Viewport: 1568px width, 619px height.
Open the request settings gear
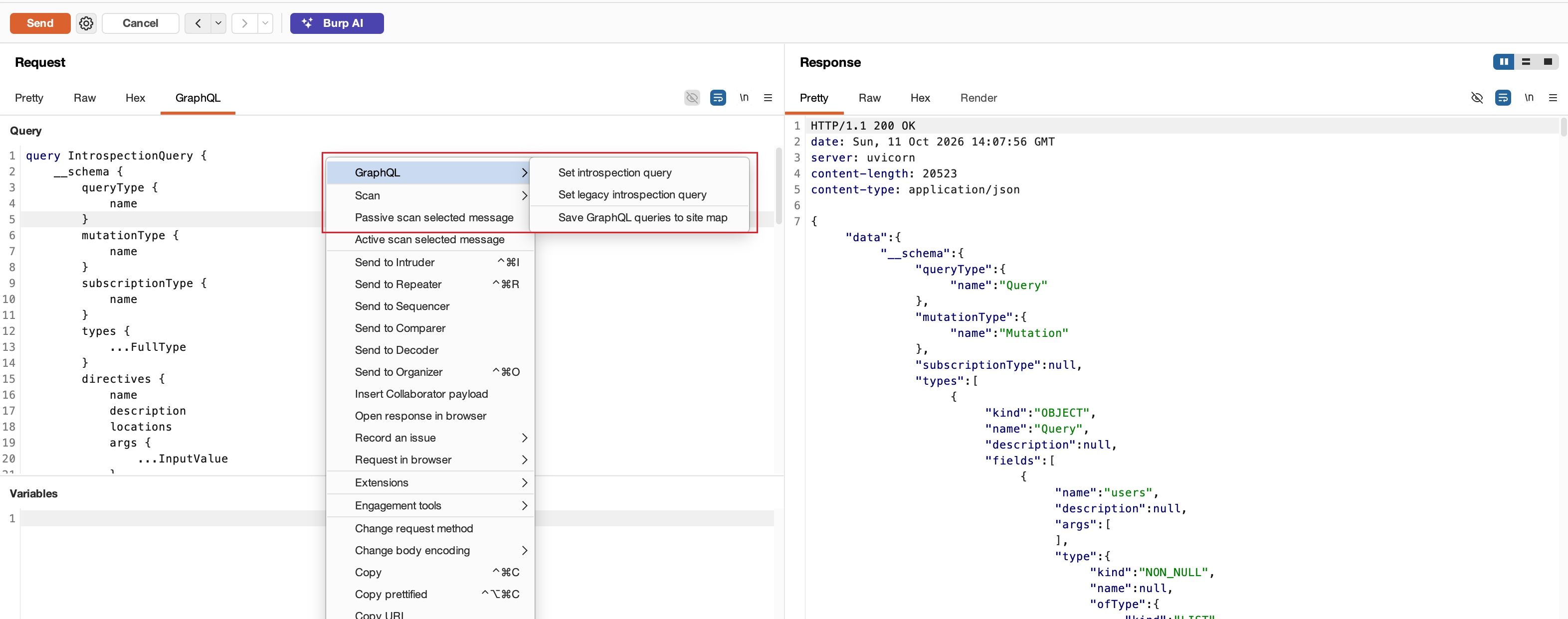86,23
